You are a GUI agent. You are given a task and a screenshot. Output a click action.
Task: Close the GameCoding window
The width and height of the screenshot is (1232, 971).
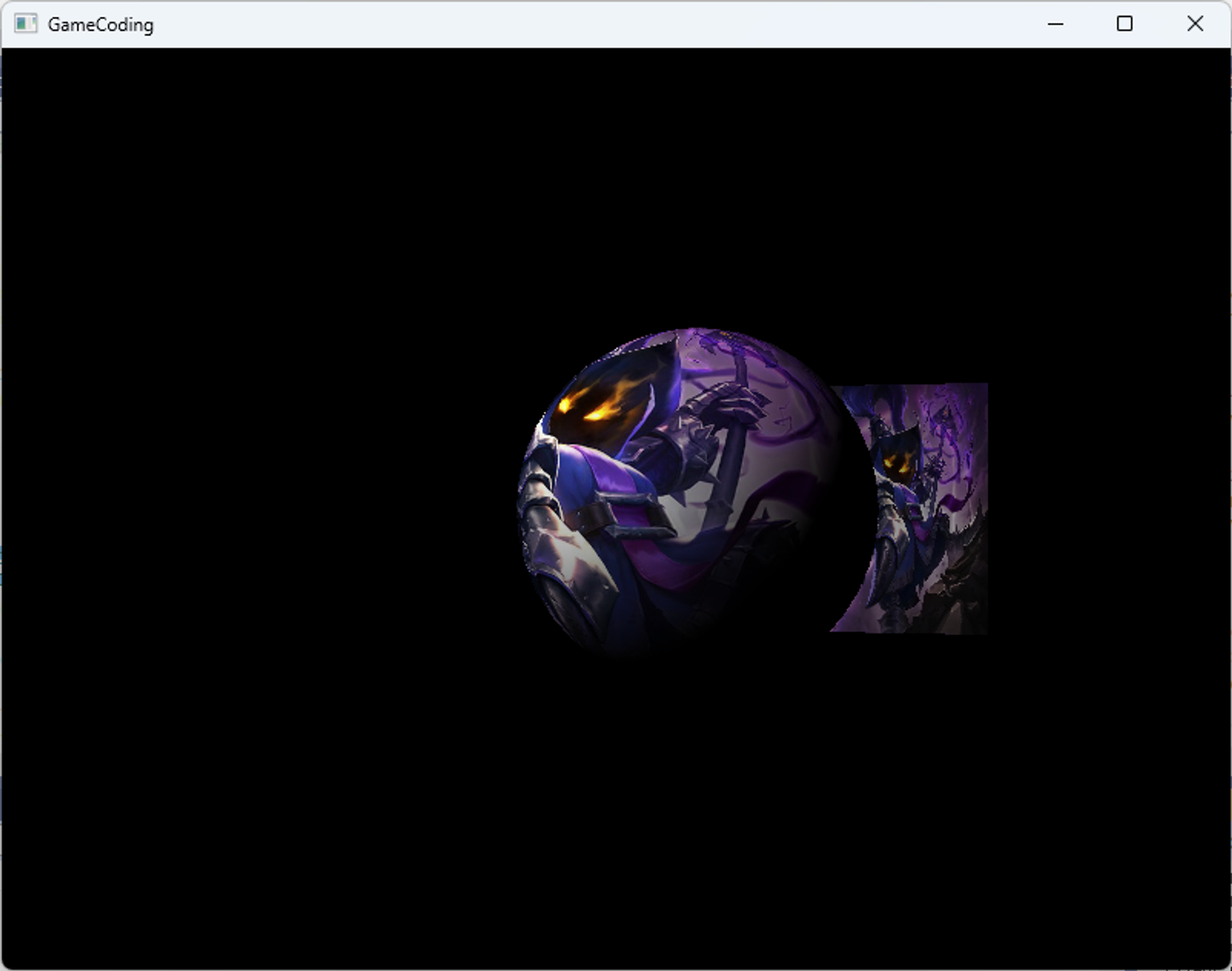[1194, 24]
